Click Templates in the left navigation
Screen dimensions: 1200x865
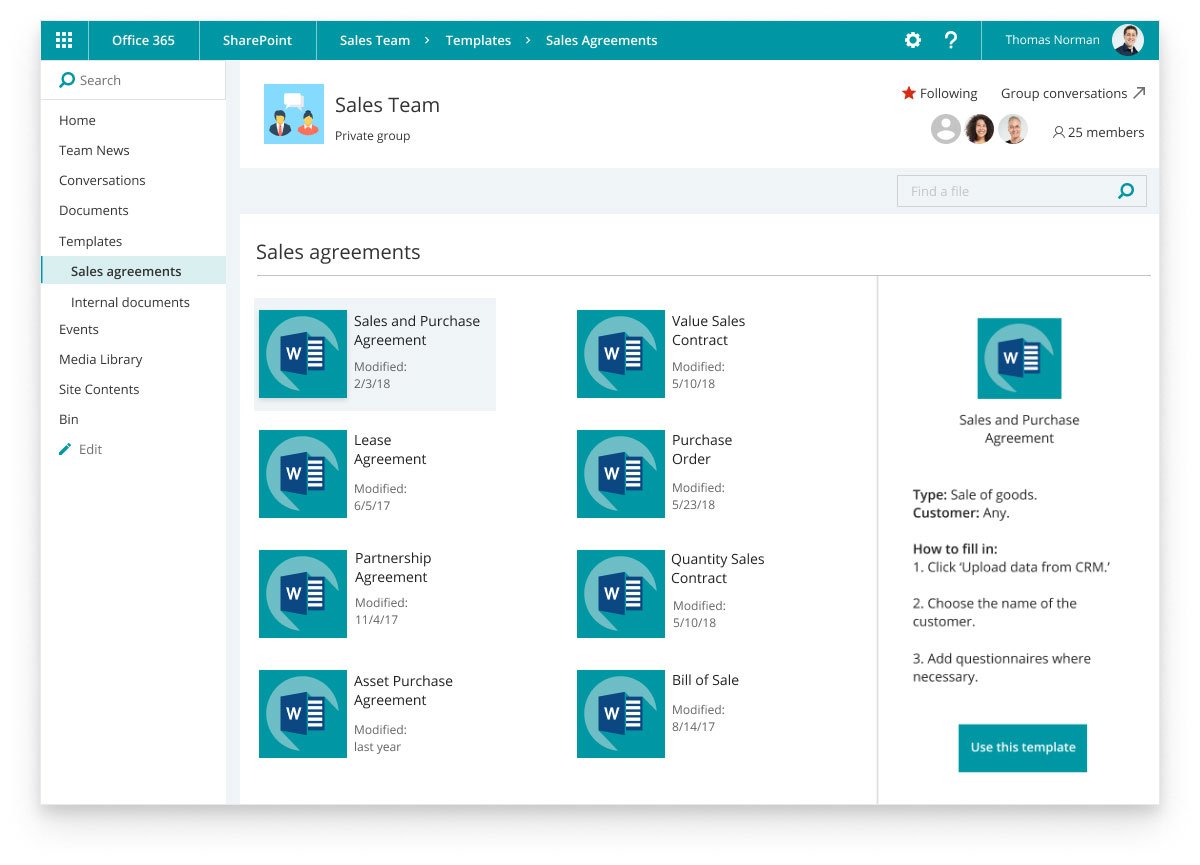coord(90,241)
